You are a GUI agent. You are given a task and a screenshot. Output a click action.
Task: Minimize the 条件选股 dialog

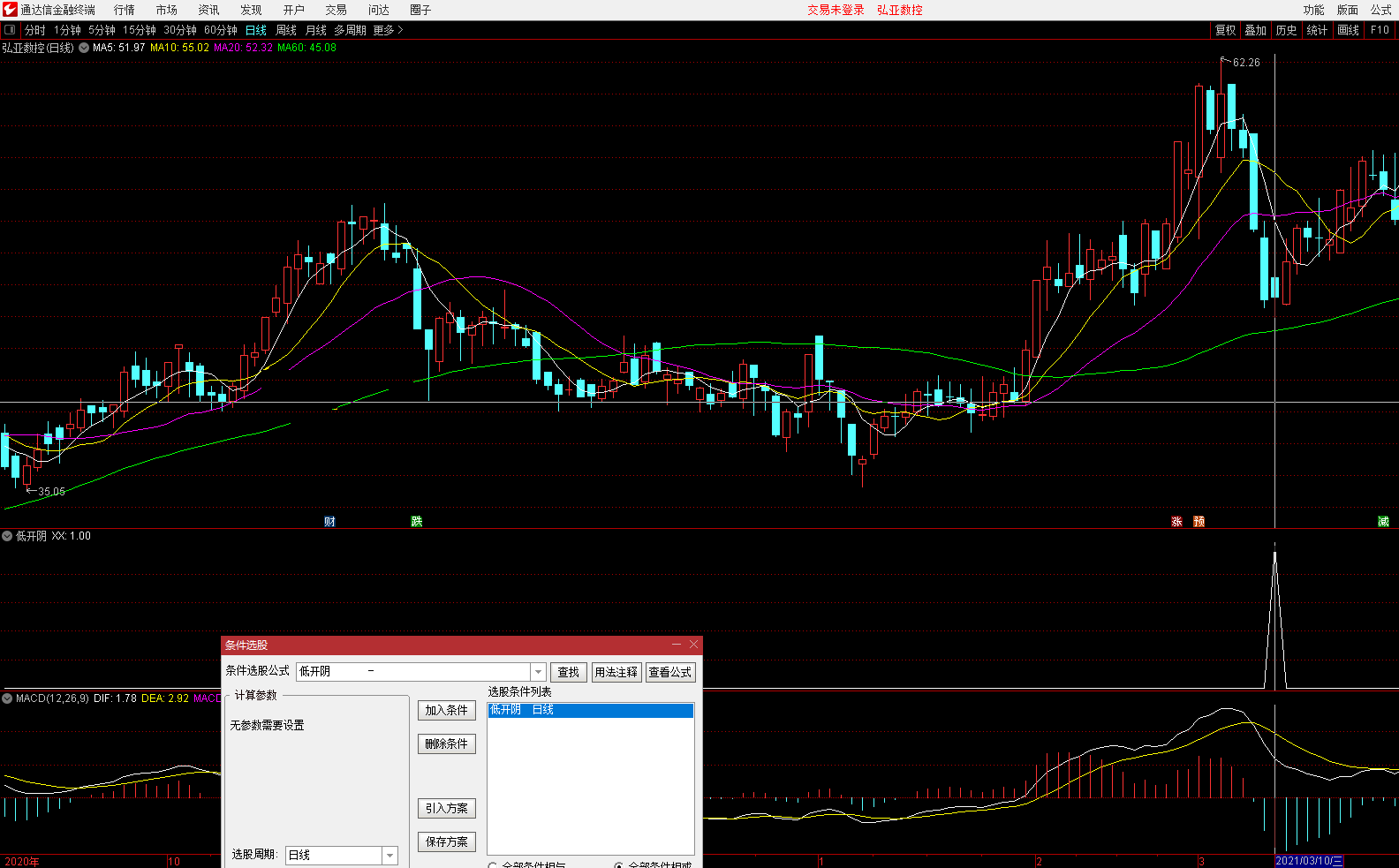tap(677, 645)
